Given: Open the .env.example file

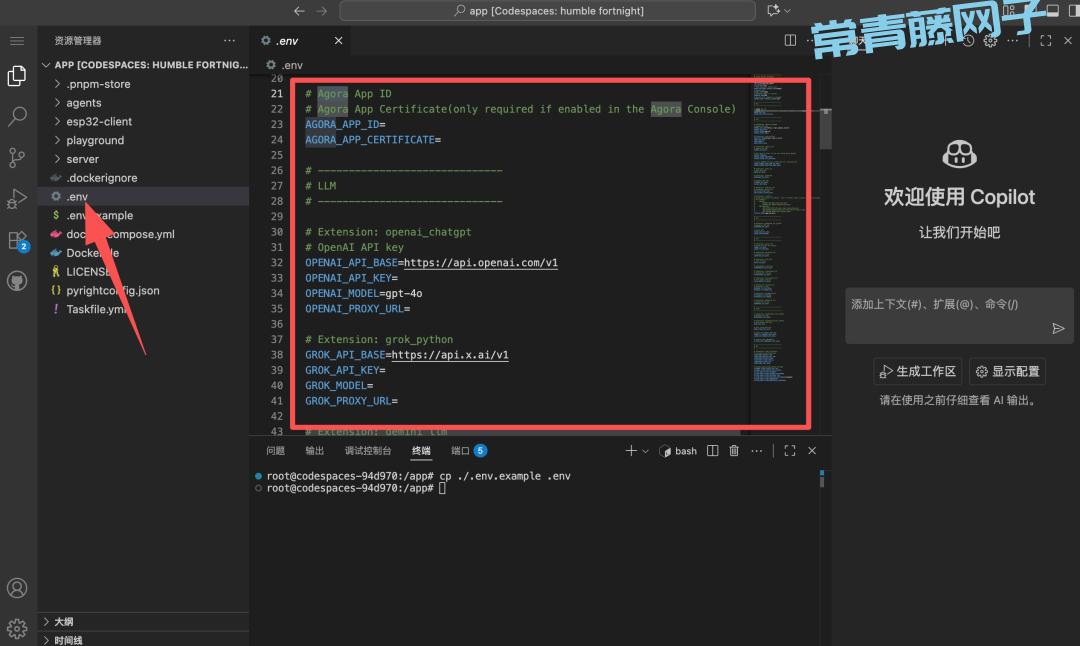Looking at the screenshot, I should pyautogui.click(x=144, y=216).
